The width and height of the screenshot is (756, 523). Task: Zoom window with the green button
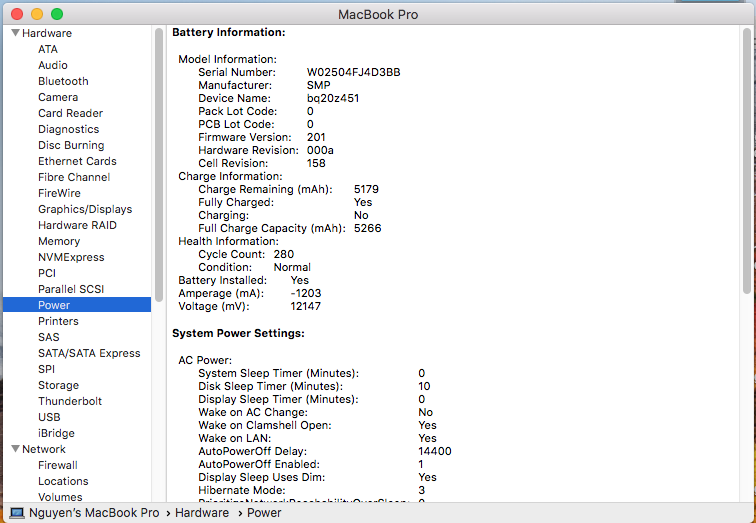point(57,14)
